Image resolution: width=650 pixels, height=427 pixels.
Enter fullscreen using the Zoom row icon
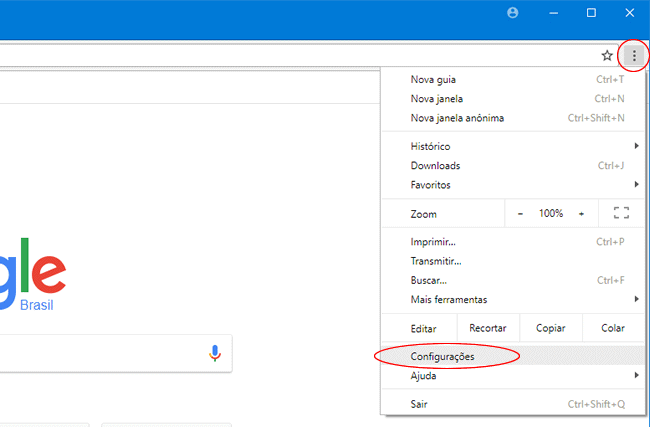tap(620, 213)
